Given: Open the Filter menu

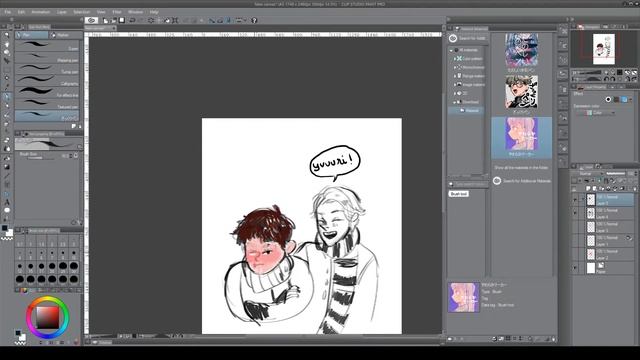Looking at the screenshot, I should 117,12.
